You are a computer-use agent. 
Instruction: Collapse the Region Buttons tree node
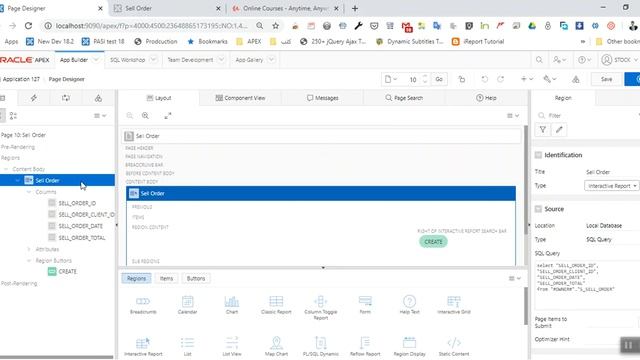(29, 260)
